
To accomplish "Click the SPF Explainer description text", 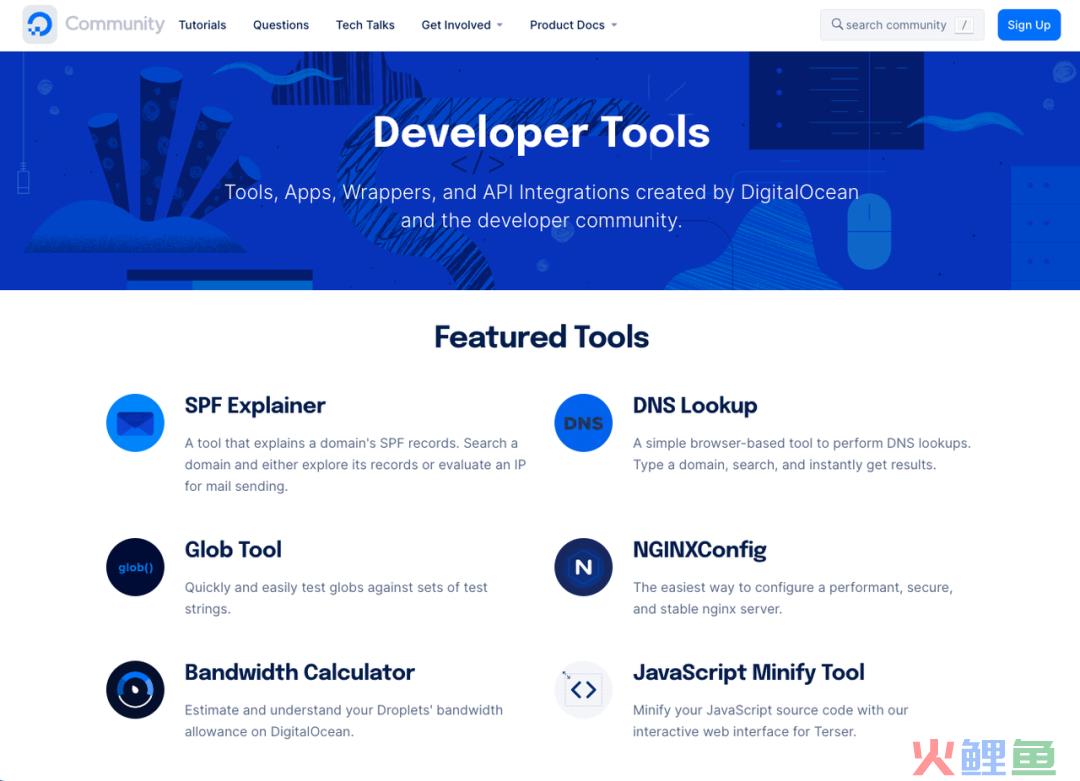I will click(355, 464).
